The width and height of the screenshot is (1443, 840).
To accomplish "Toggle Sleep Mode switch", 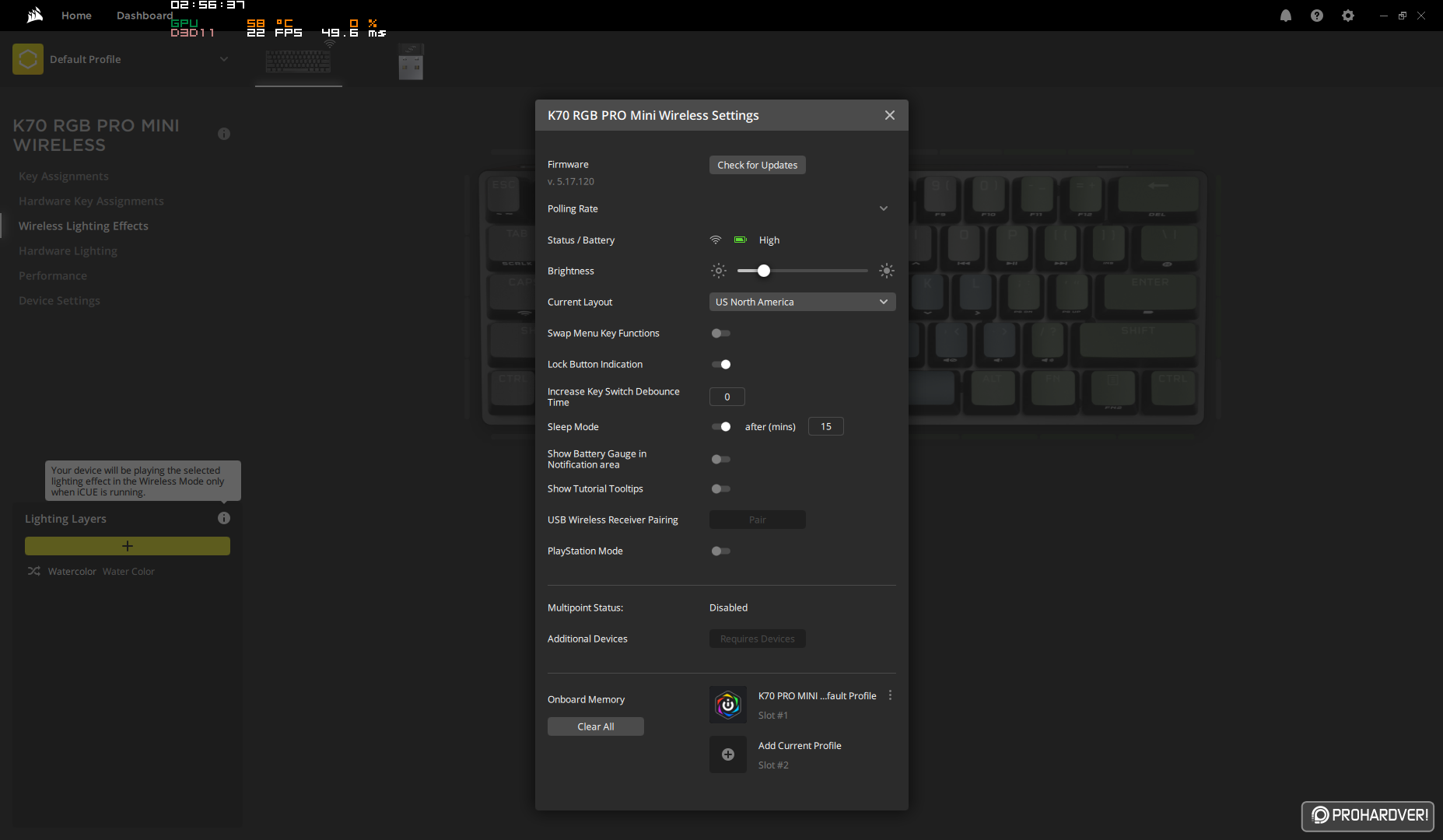I will point(721,426).
